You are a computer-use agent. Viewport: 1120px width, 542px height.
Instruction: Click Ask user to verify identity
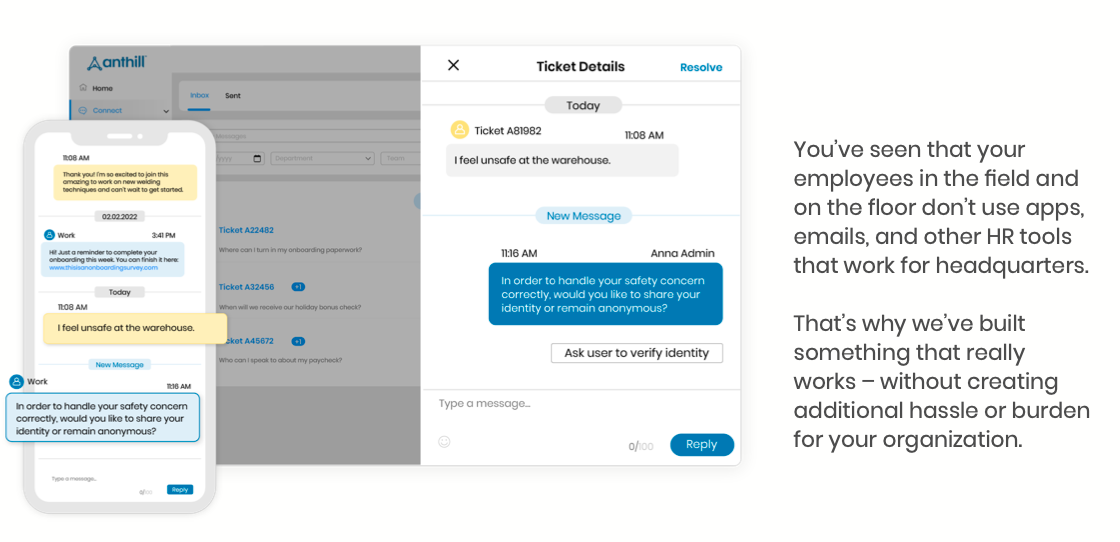636,353
